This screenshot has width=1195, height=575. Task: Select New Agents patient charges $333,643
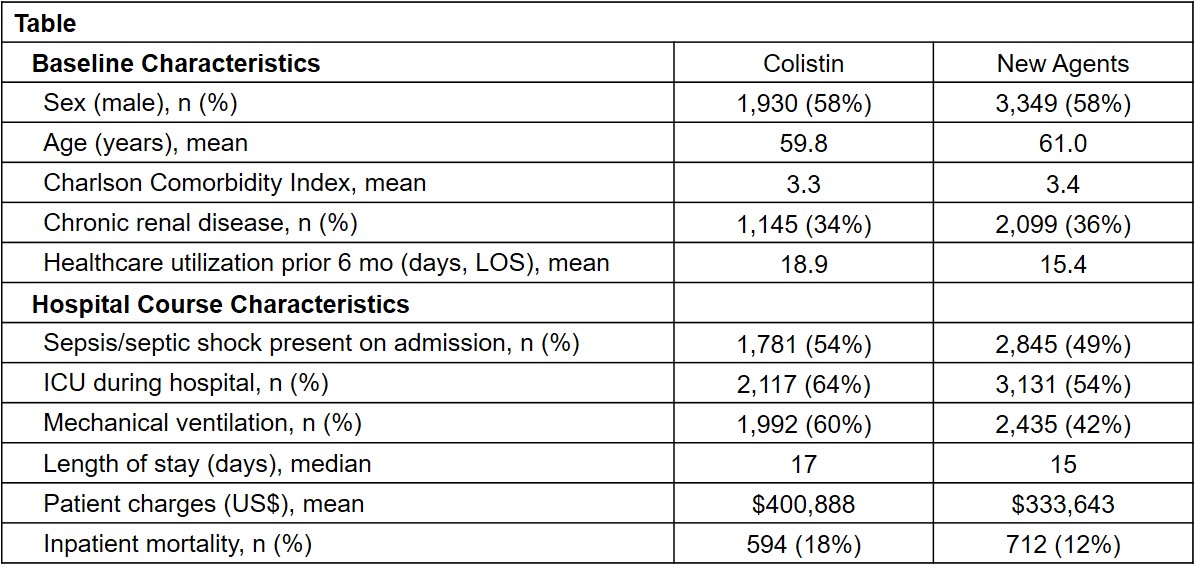1063,504
